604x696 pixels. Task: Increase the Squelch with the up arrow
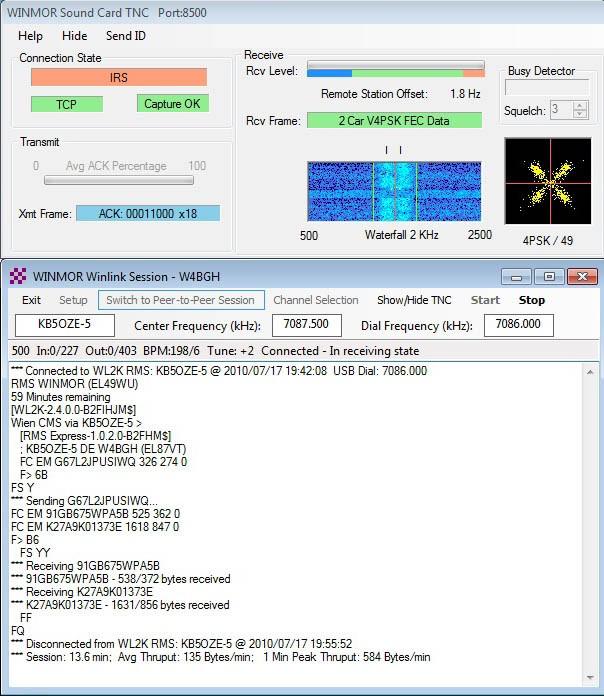click(580, 106)
